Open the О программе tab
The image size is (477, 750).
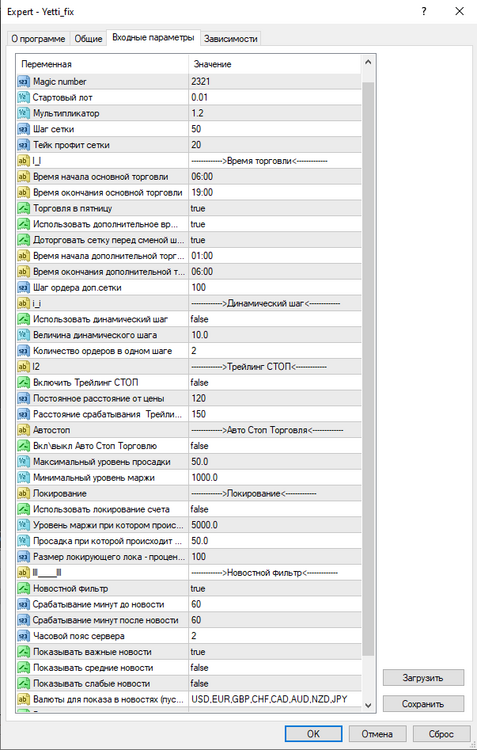coord(38,39)
